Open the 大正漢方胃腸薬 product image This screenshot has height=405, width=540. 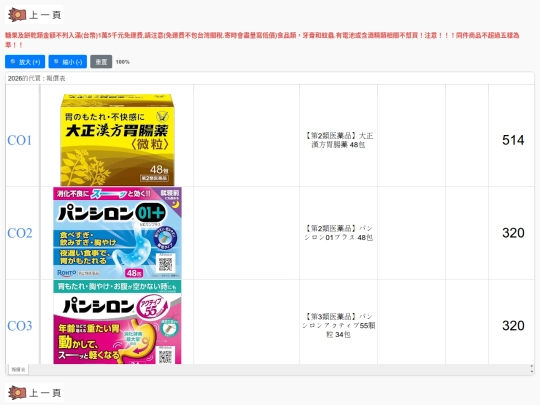(x=117, y=140)
